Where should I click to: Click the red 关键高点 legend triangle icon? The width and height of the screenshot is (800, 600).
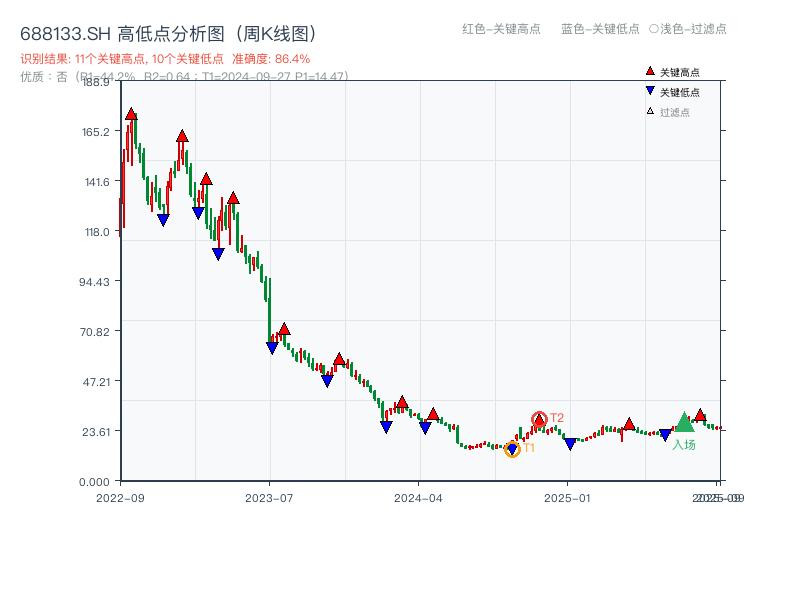pos(650,71)
